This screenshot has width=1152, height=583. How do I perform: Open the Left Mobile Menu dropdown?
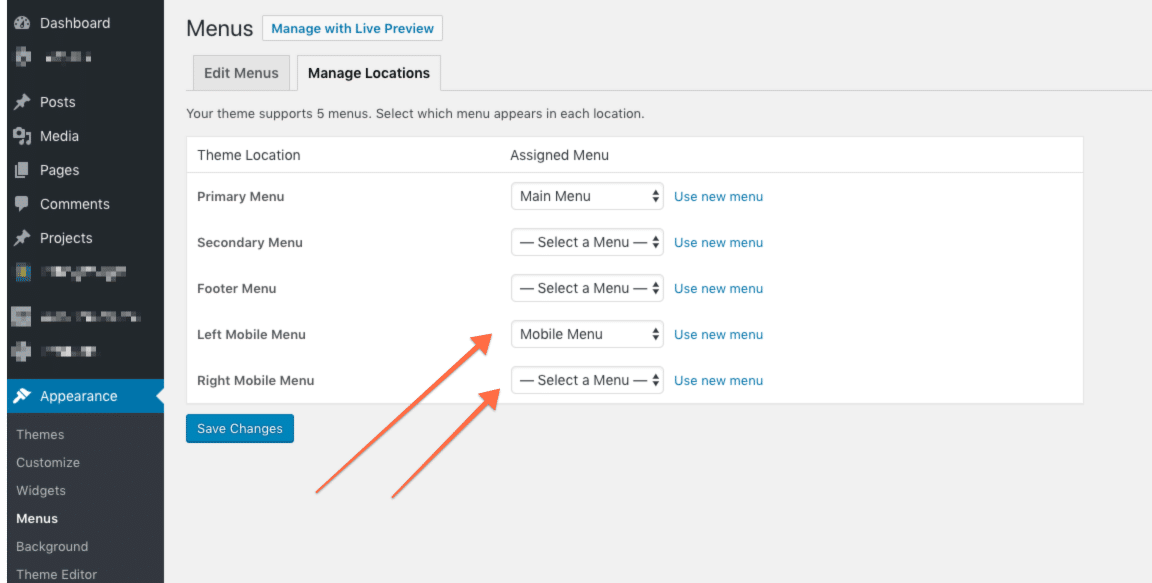(587, 334)
